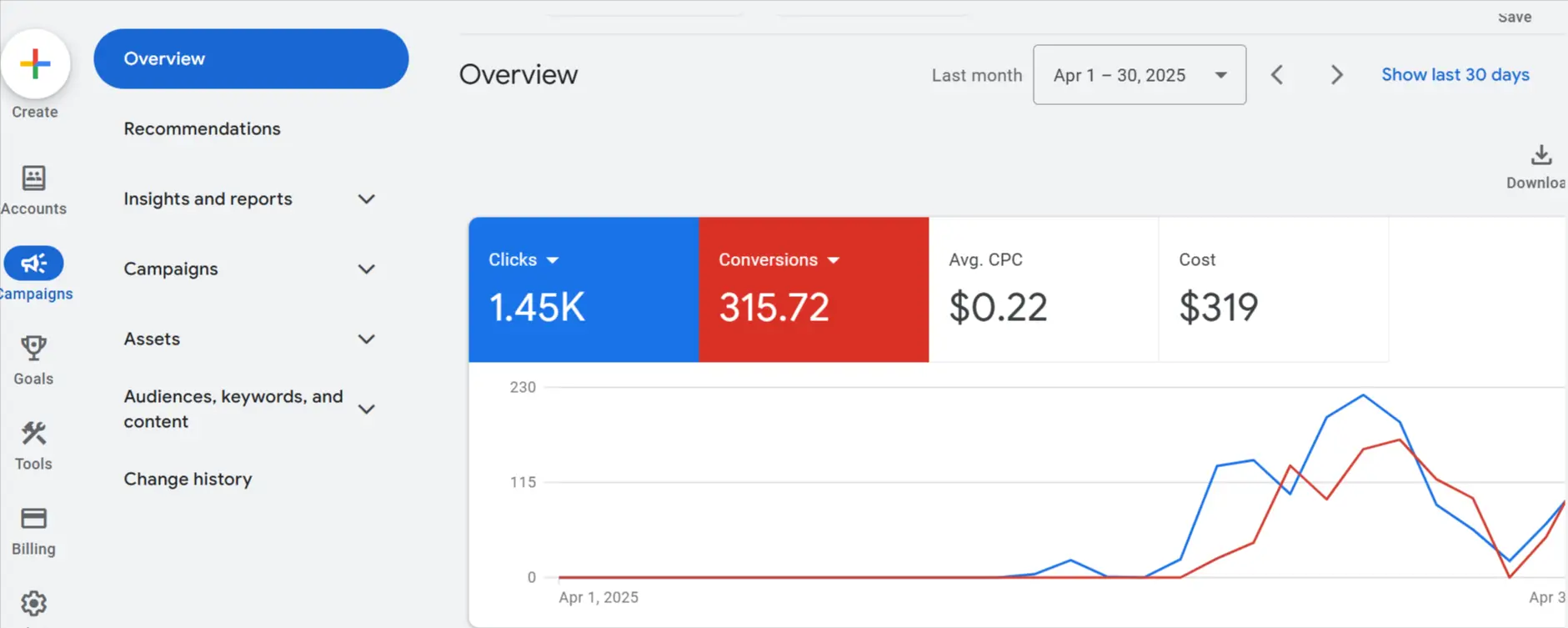
Task: Expand Insights and reports section
Action: 366,199
